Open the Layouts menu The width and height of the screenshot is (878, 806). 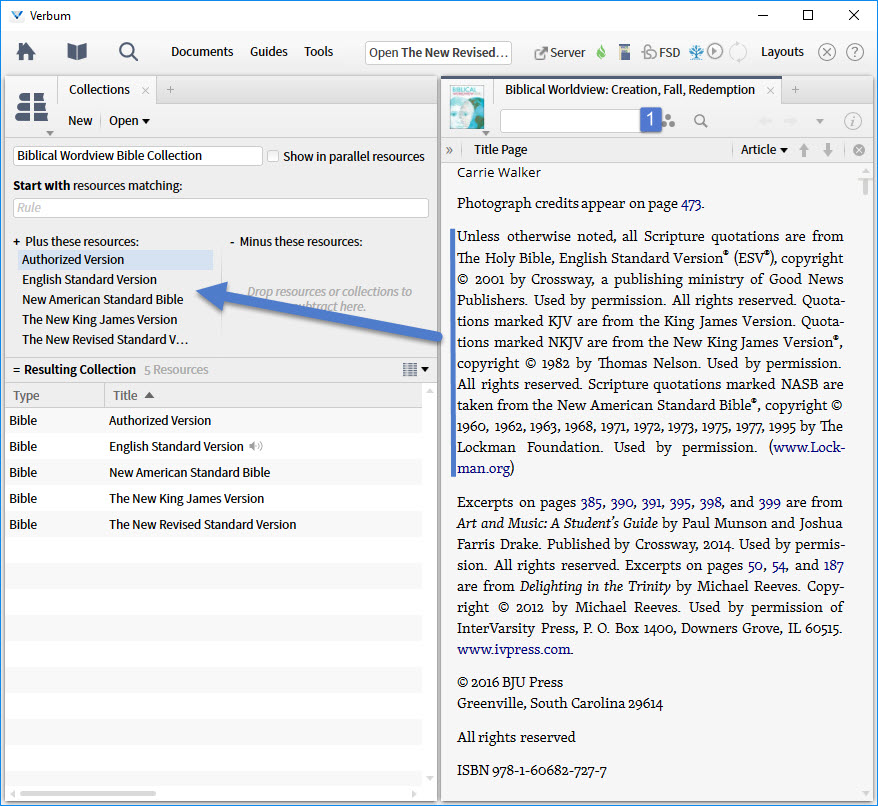coord(782,52)
